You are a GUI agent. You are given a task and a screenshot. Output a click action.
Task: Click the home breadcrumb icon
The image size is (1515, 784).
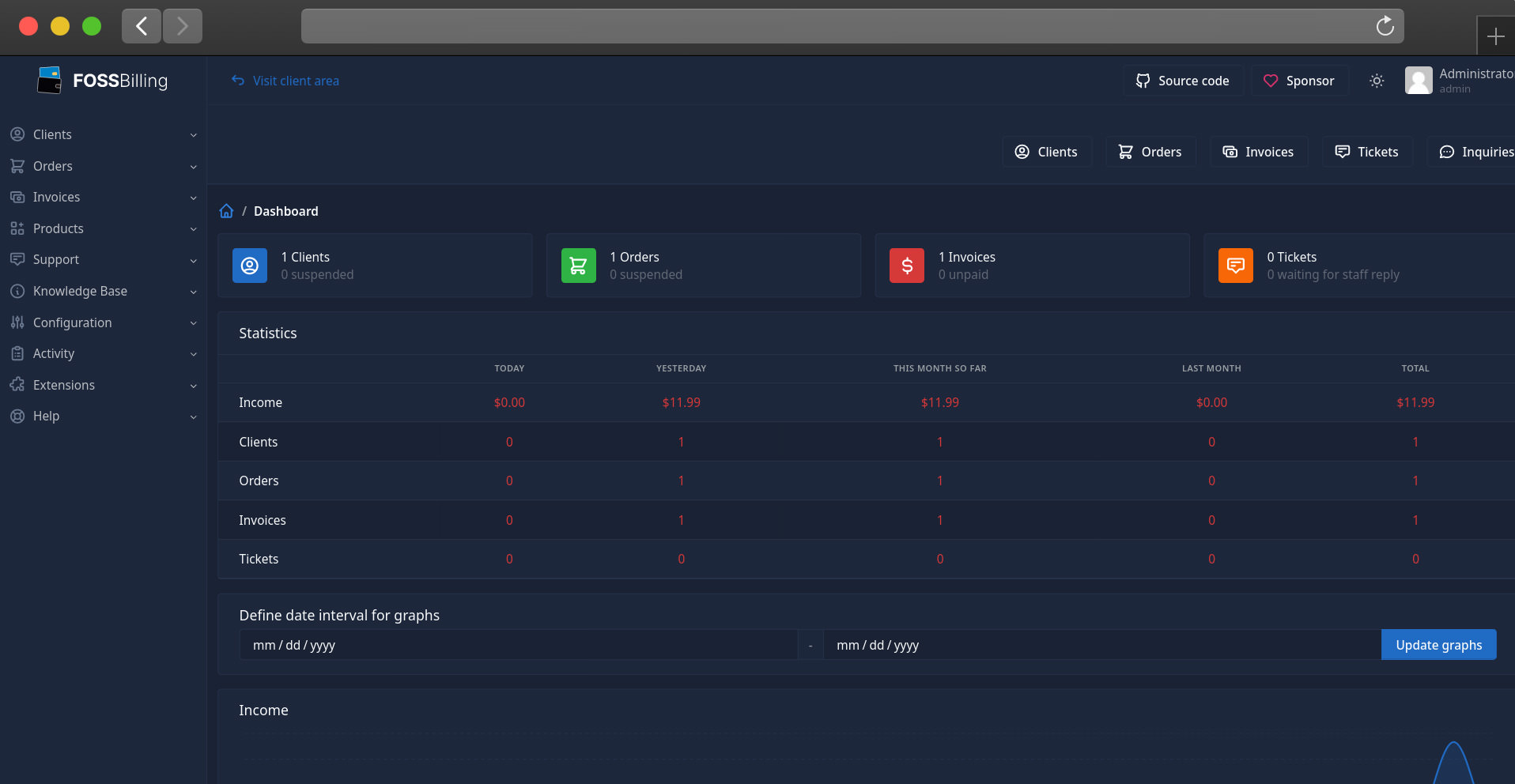click(x=227, y=211)
